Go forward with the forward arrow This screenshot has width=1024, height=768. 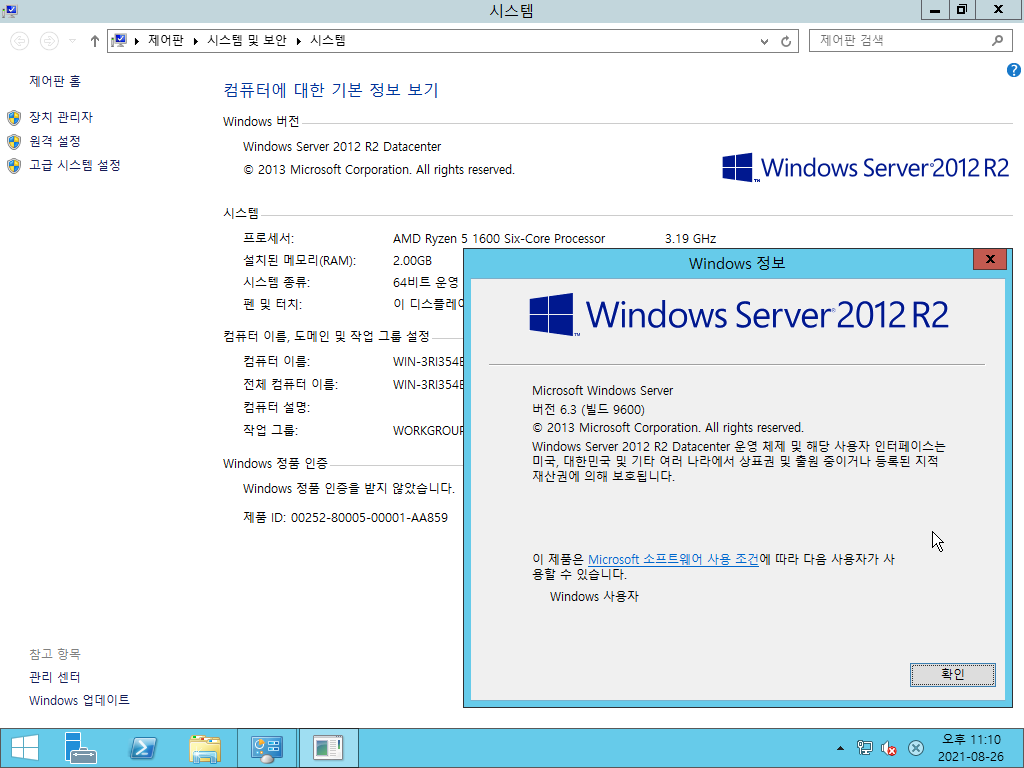coord(49,41)
